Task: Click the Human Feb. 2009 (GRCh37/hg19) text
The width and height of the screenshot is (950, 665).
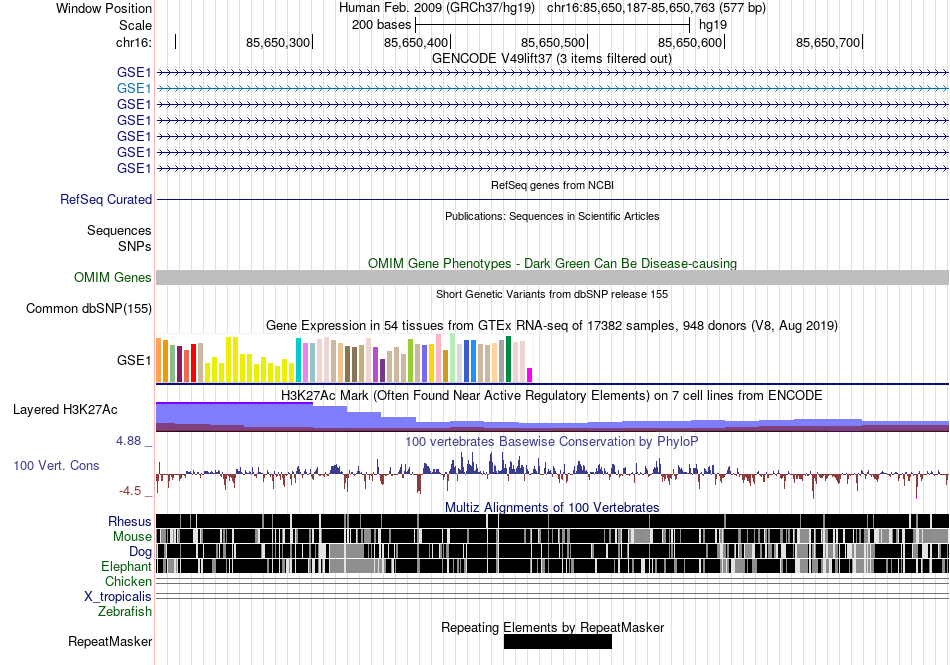Action: 437,8
